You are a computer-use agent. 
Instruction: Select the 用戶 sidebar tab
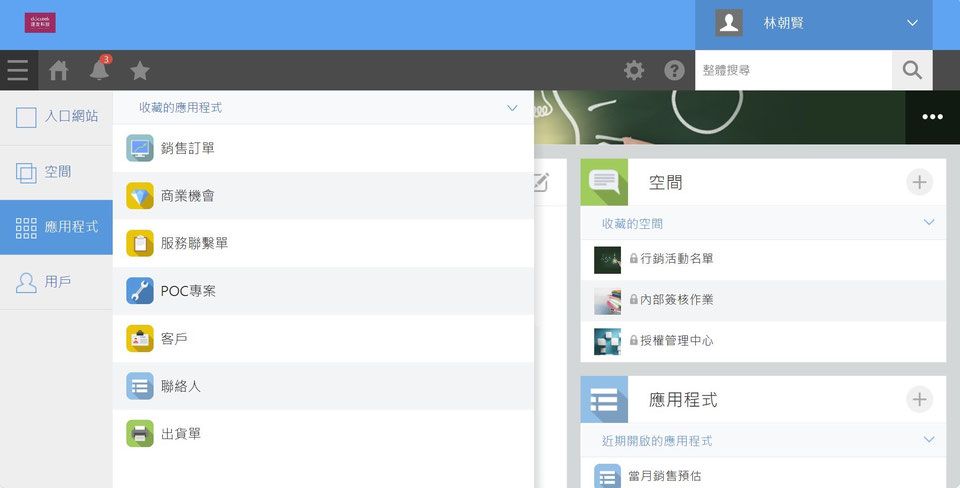pos(56,282)
